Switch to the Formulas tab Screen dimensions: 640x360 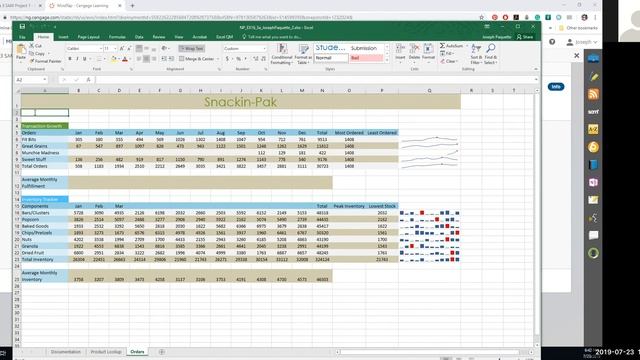point(117,37)
